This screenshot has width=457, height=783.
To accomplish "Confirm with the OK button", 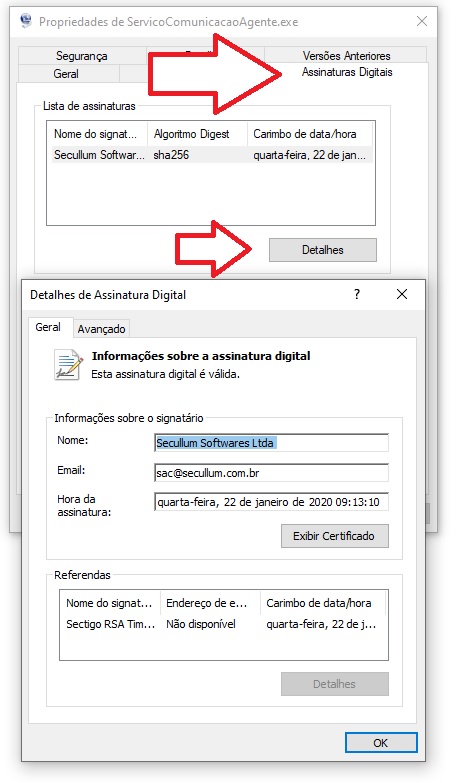I will point(381,743).
